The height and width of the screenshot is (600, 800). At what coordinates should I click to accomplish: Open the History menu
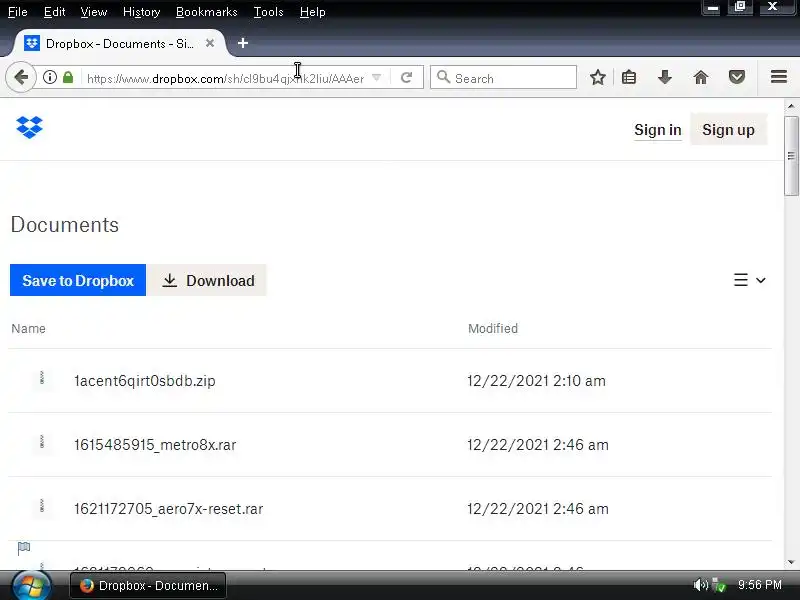141,12
